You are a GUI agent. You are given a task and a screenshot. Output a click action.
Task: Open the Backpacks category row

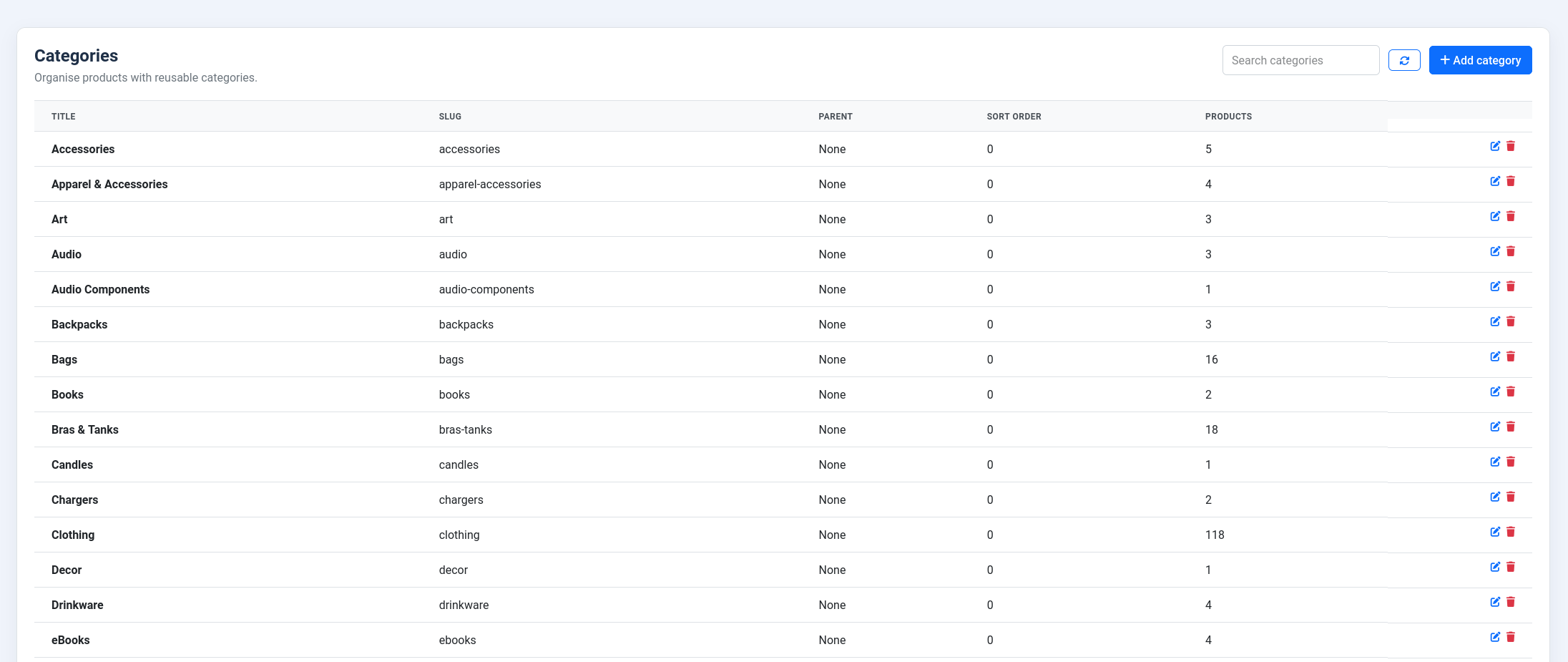pos(79,324)
